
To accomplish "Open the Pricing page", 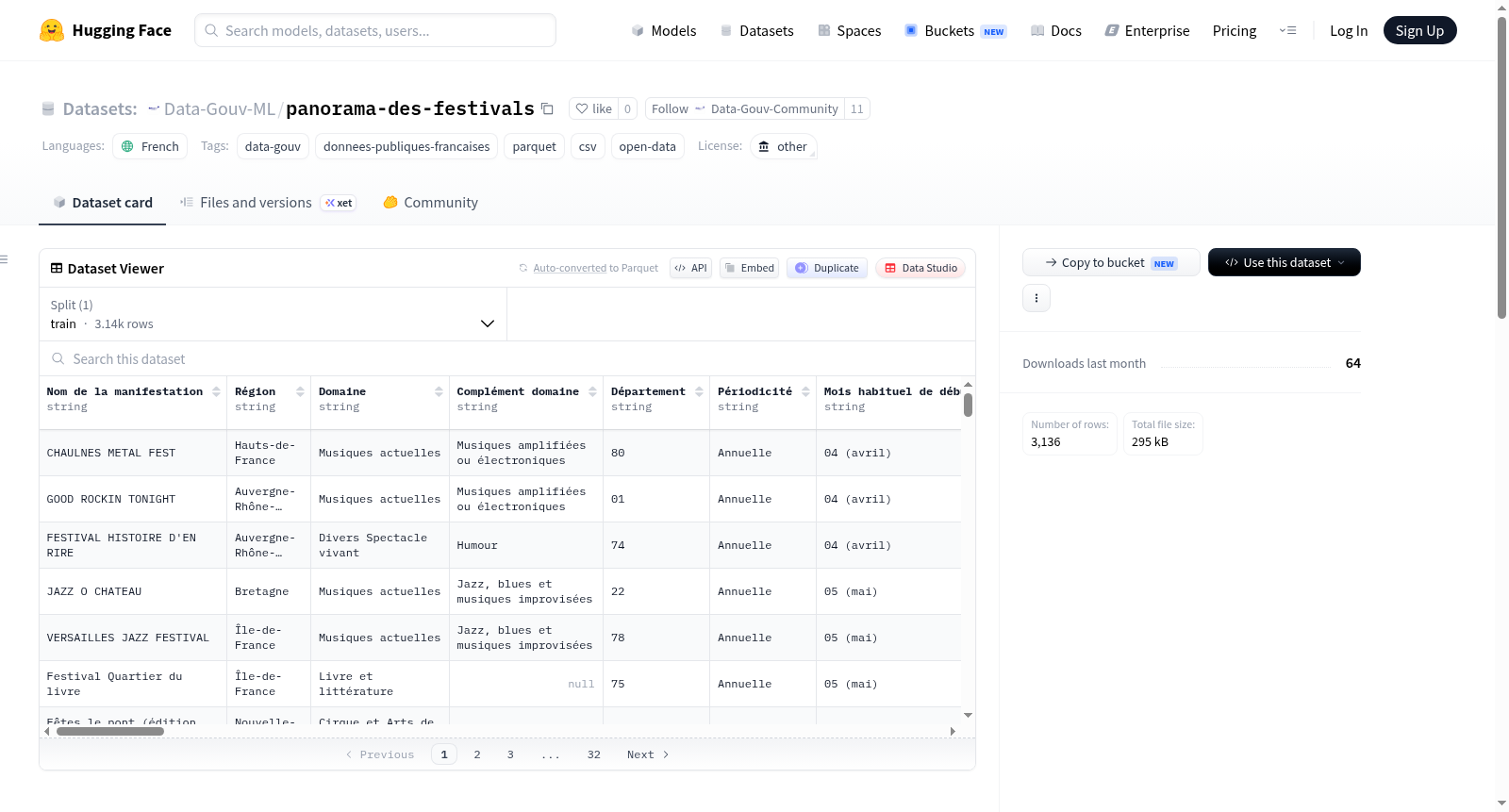I will tap(1234, 30).
